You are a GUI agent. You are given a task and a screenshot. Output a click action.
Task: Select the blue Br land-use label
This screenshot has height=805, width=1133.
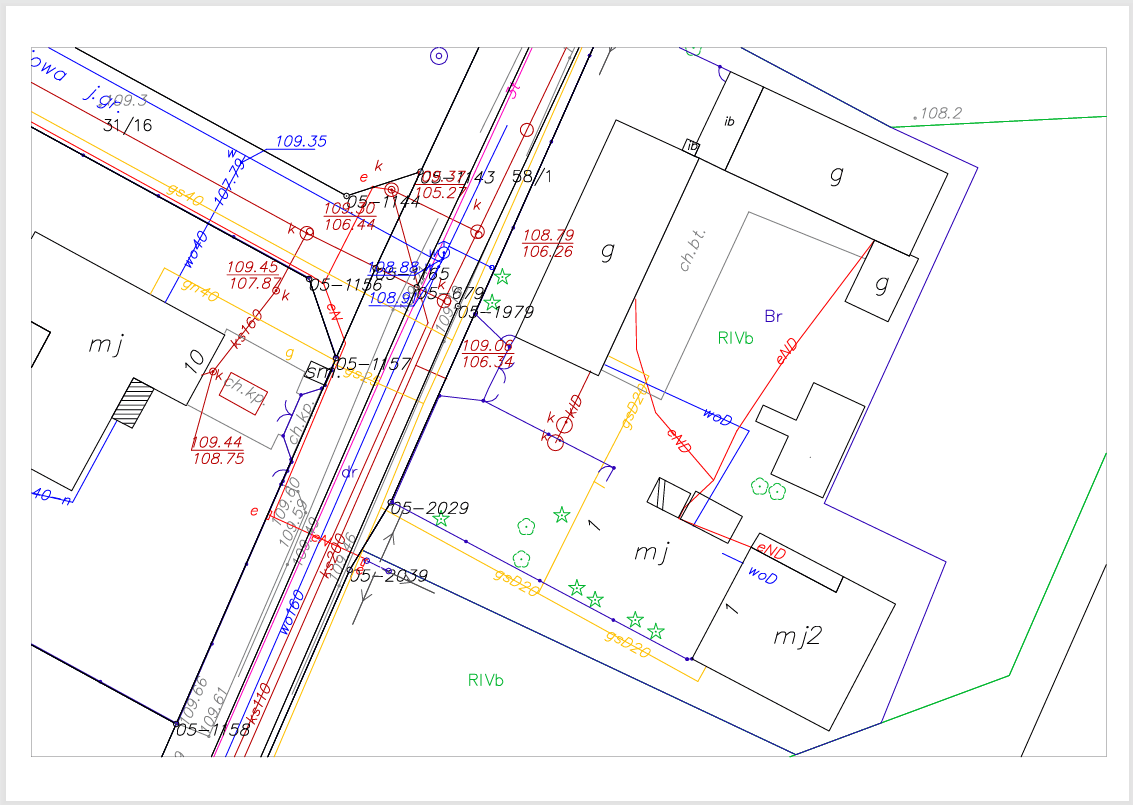tap(773, 317)
